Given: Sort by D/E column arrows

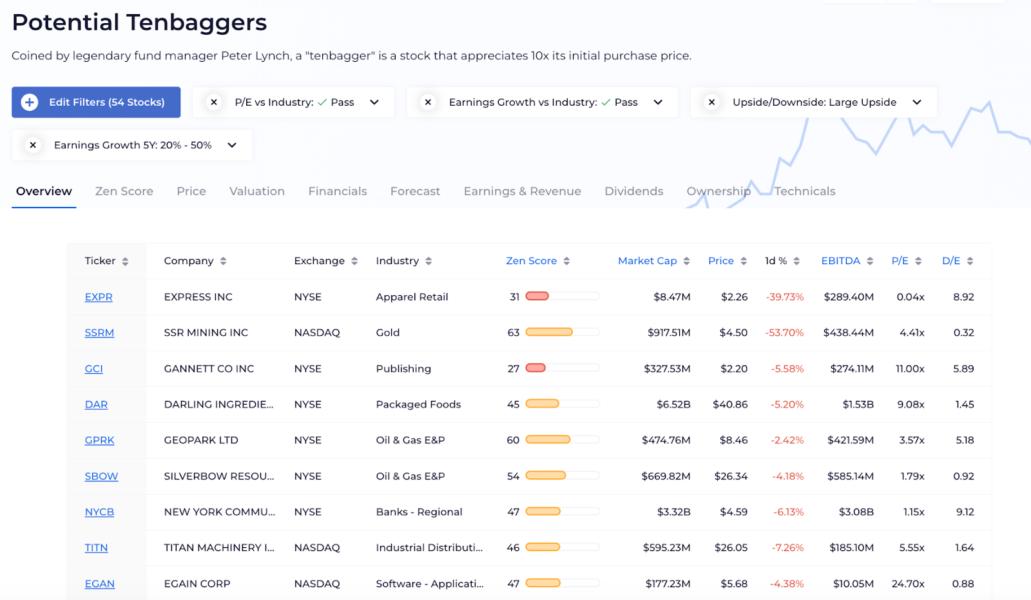Looking at the screenshot, I should 970,262.
